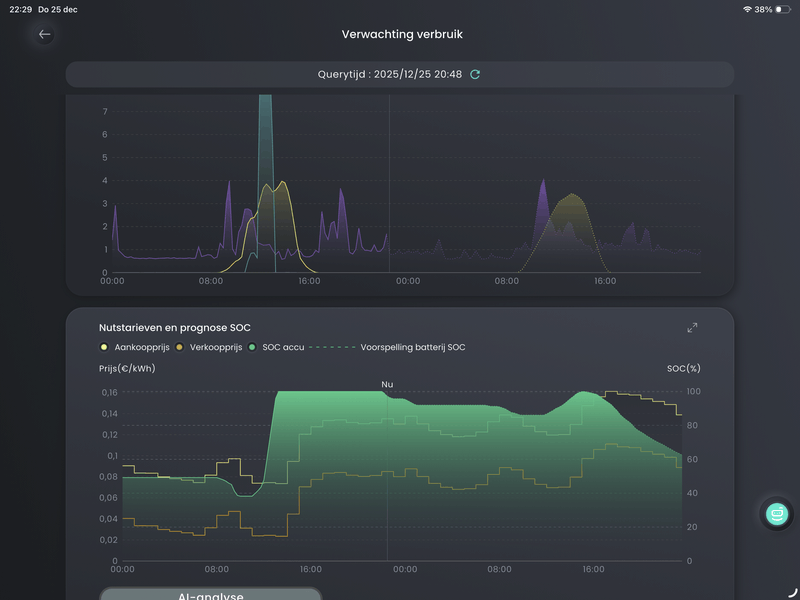Refresh the query time
The image size is (800, 600).
tap(475, 74)
